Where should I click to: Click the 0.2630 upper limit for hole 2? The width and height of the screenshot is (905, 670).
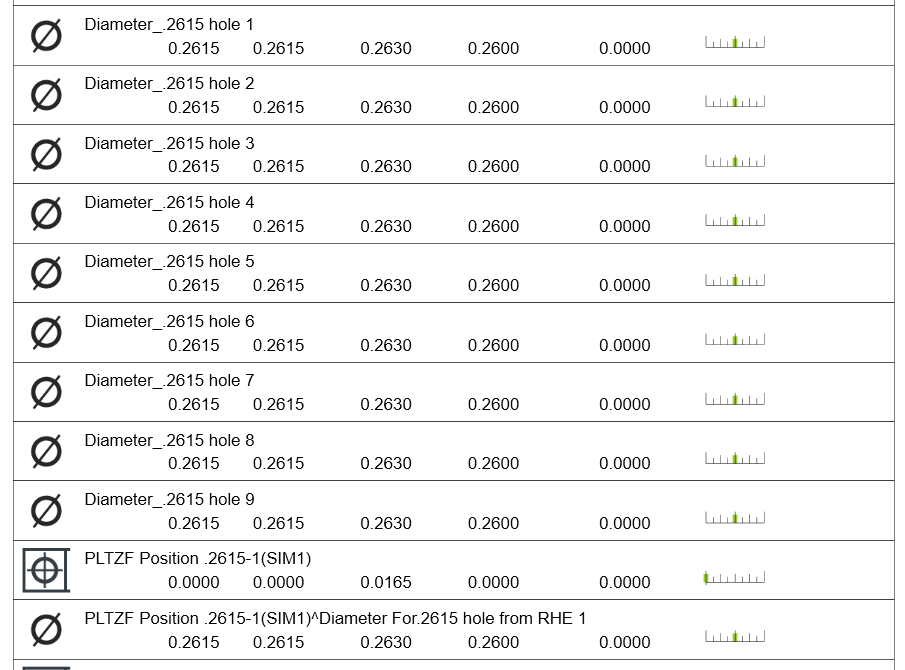pos(386,107)
